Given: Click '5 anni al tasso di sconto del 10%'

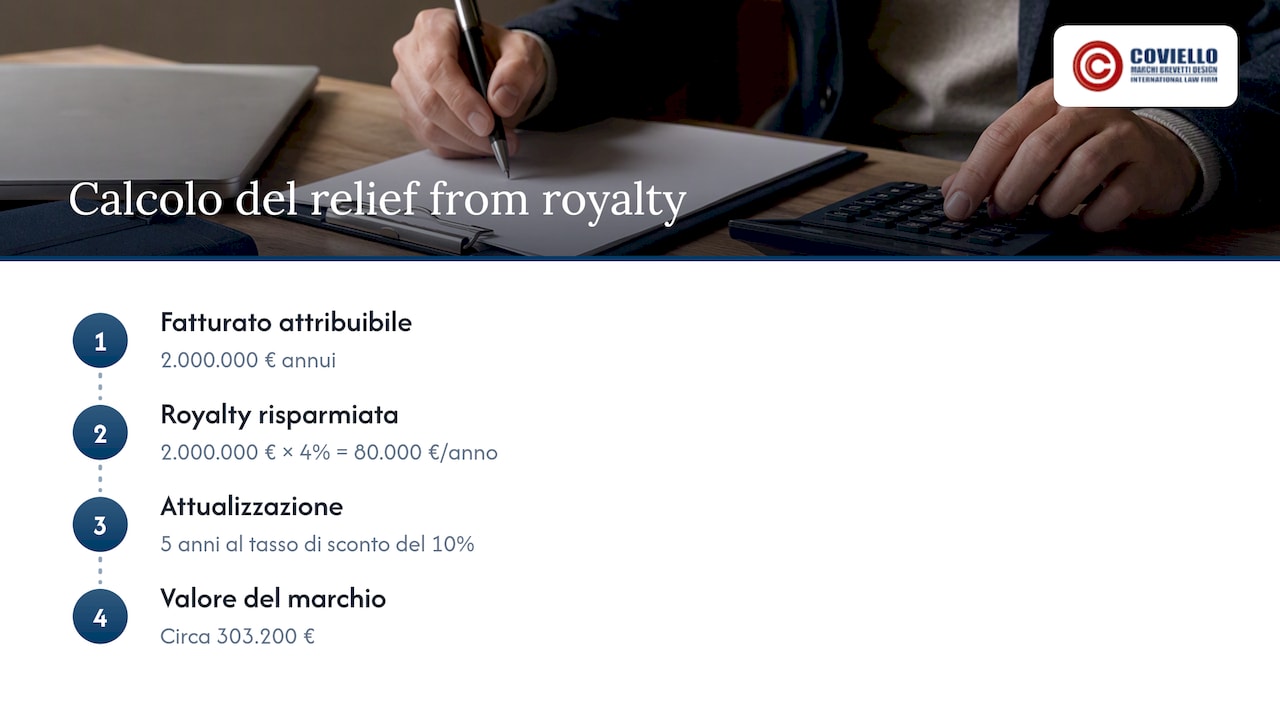Looking at the screenshot, I should tap(317, 544).
